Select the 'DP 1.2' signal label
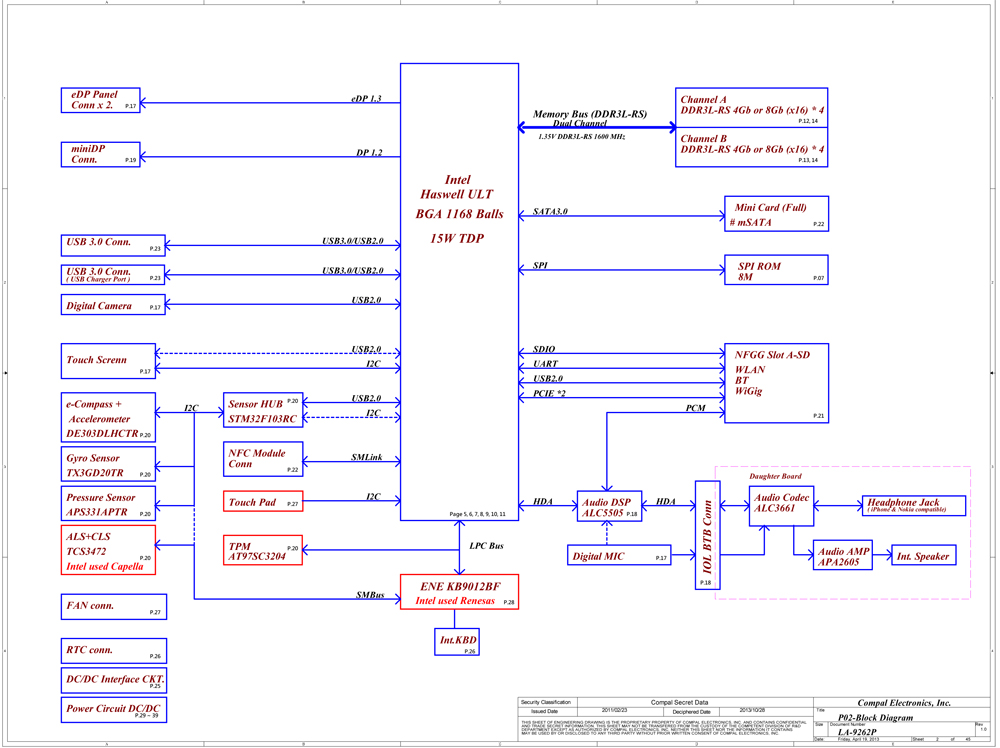Image resolution: width=1000 pixels, height=748 pixels. pos(369,152)
